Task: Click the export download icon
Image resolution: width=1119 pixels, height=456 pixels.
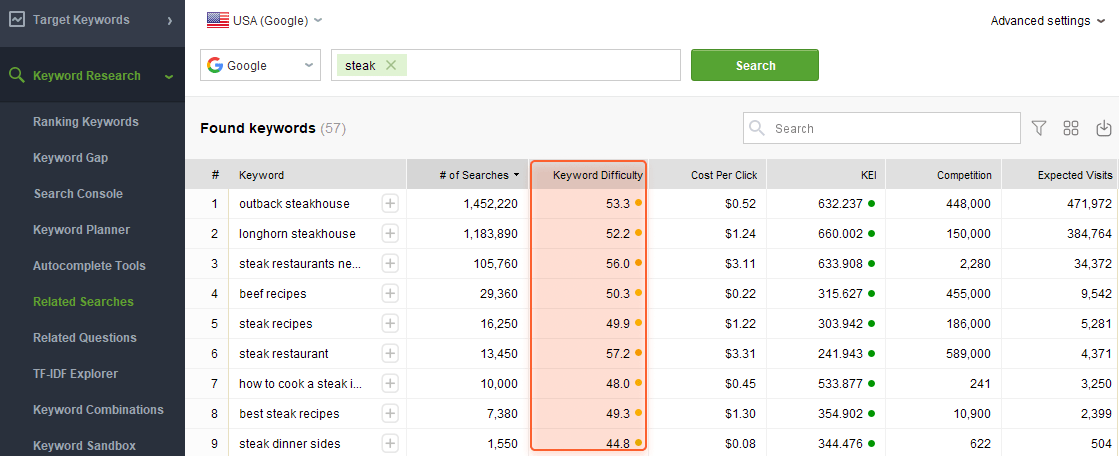Action: 1104,128
